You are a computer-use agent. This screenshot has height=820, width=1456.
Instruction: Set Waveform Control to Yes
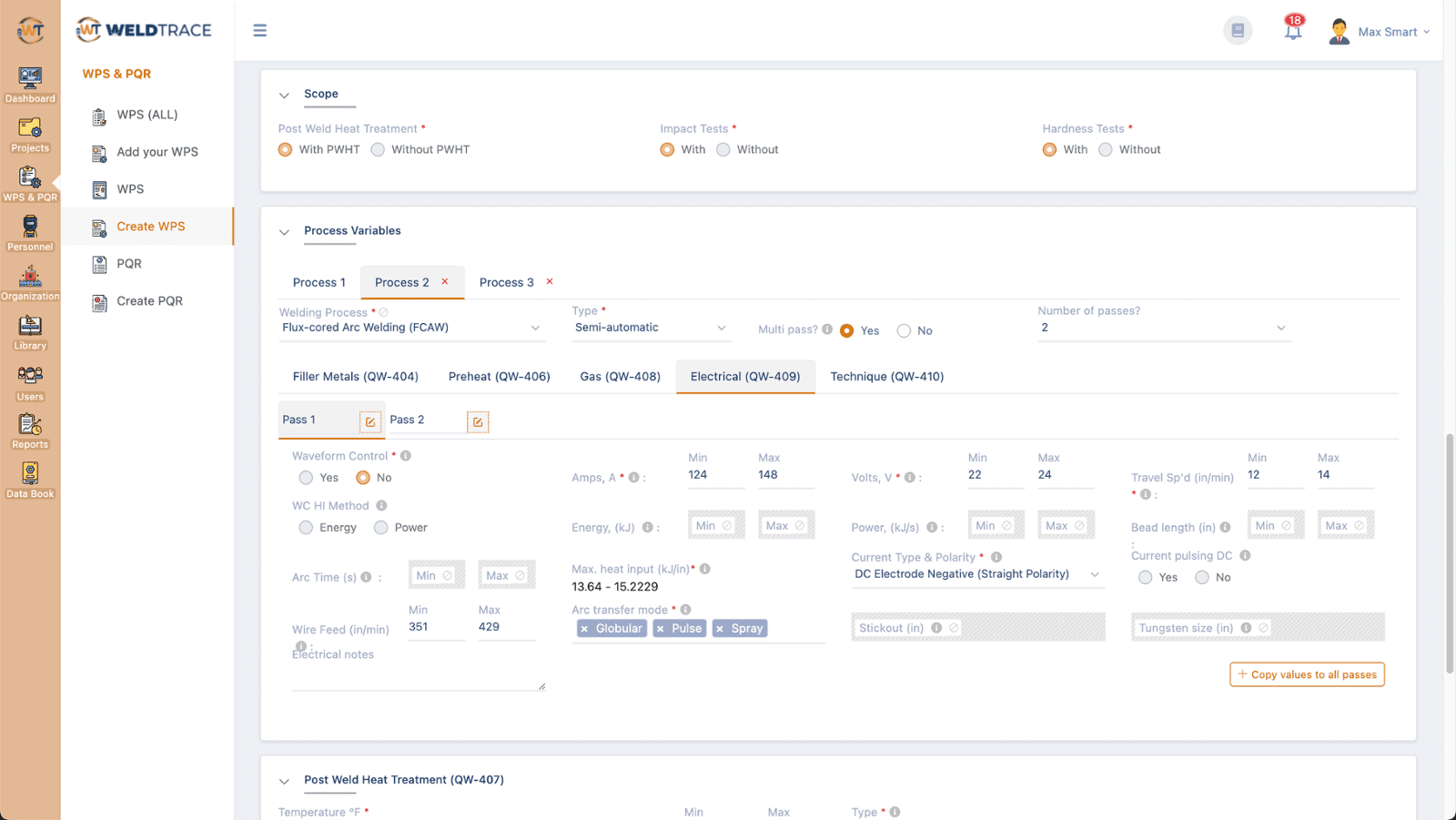307,478
